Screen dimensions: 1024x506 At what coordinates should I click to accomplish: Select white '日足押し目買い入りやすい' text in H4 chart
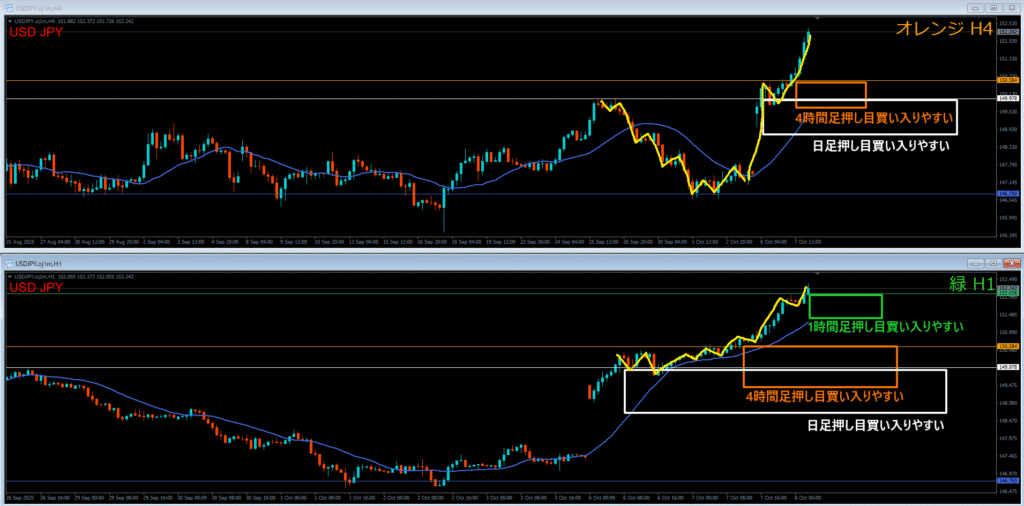pos(880,146)
